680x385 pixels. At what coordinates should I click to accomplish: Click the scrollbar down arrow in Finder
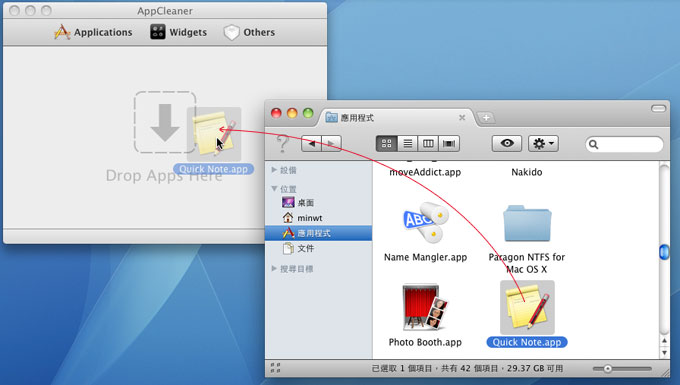click(x=664, y=353)
